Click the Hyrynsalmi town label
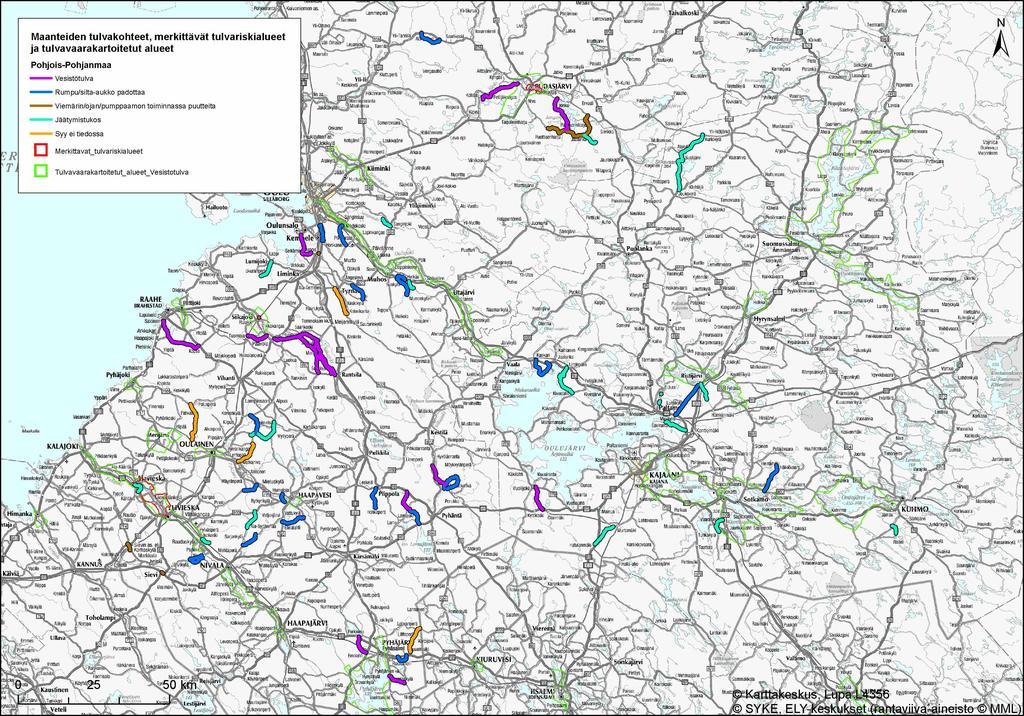This screenshot has height=716, width=1024. (769, 319)
